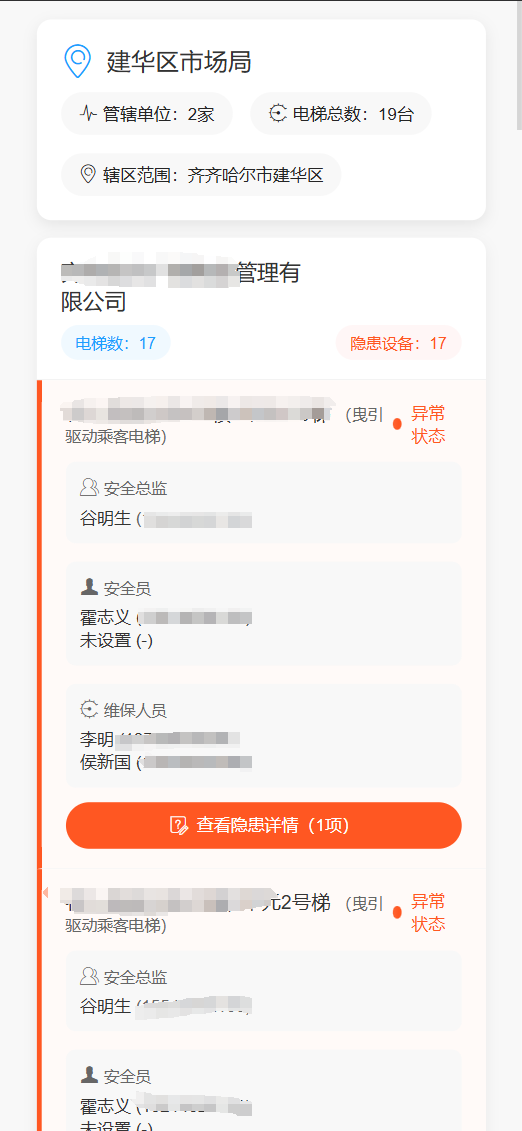Click the 辖区范围：齐齐哈尔市建华区 chip

pyautogui.click(x=201, y=175)
